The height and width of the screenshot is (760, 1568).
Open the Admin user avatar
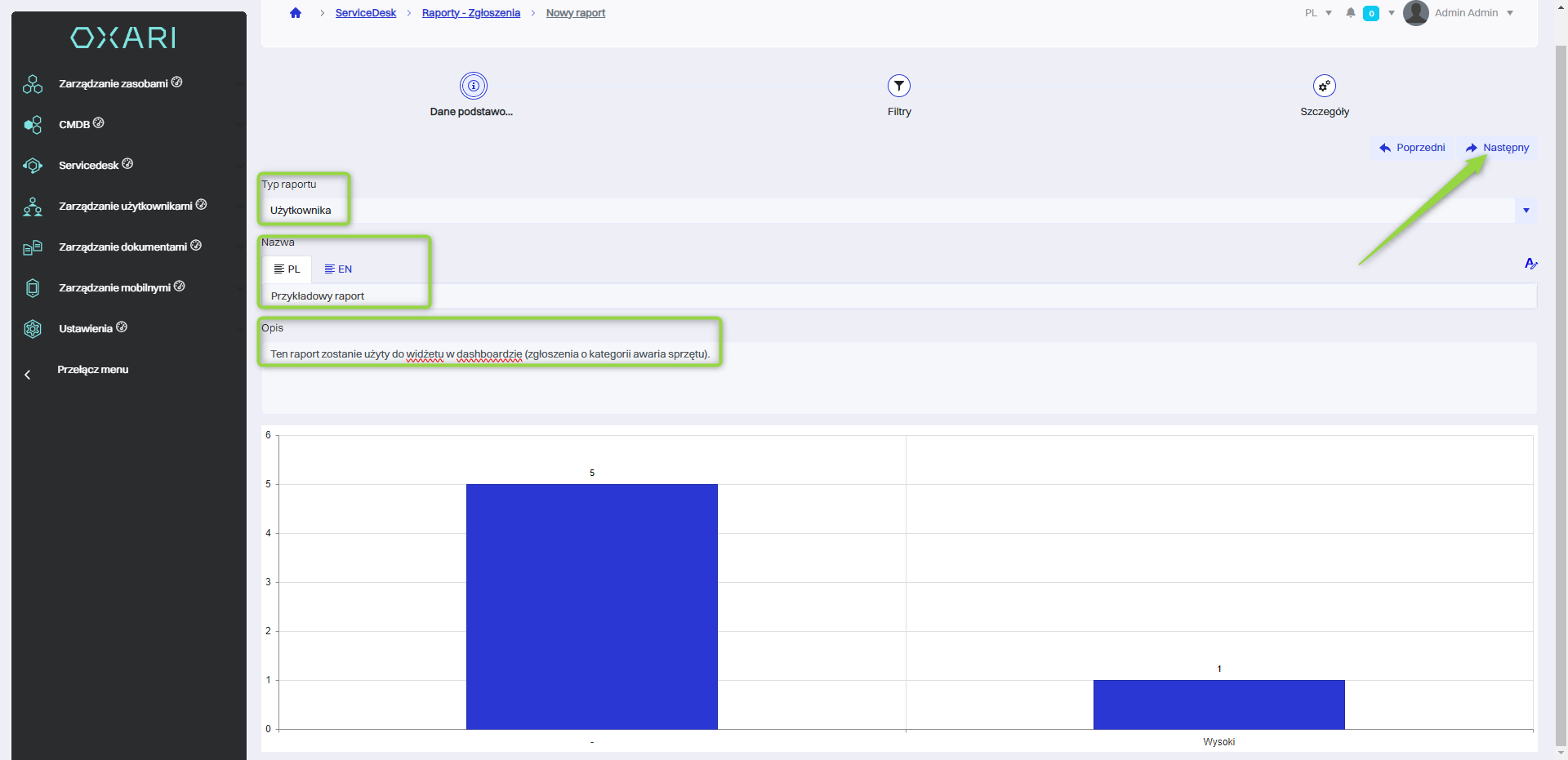click(1415, 13)
